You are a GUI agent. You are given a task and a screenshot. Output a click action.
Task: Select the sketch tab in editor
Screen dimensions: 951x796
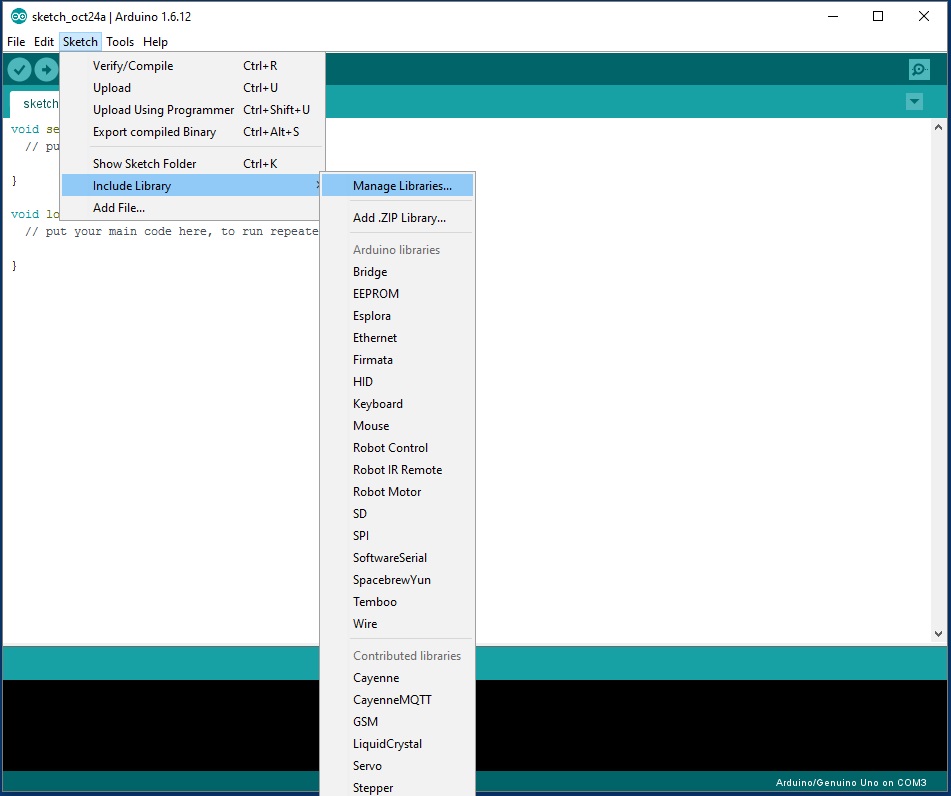(x=35, y=104)
